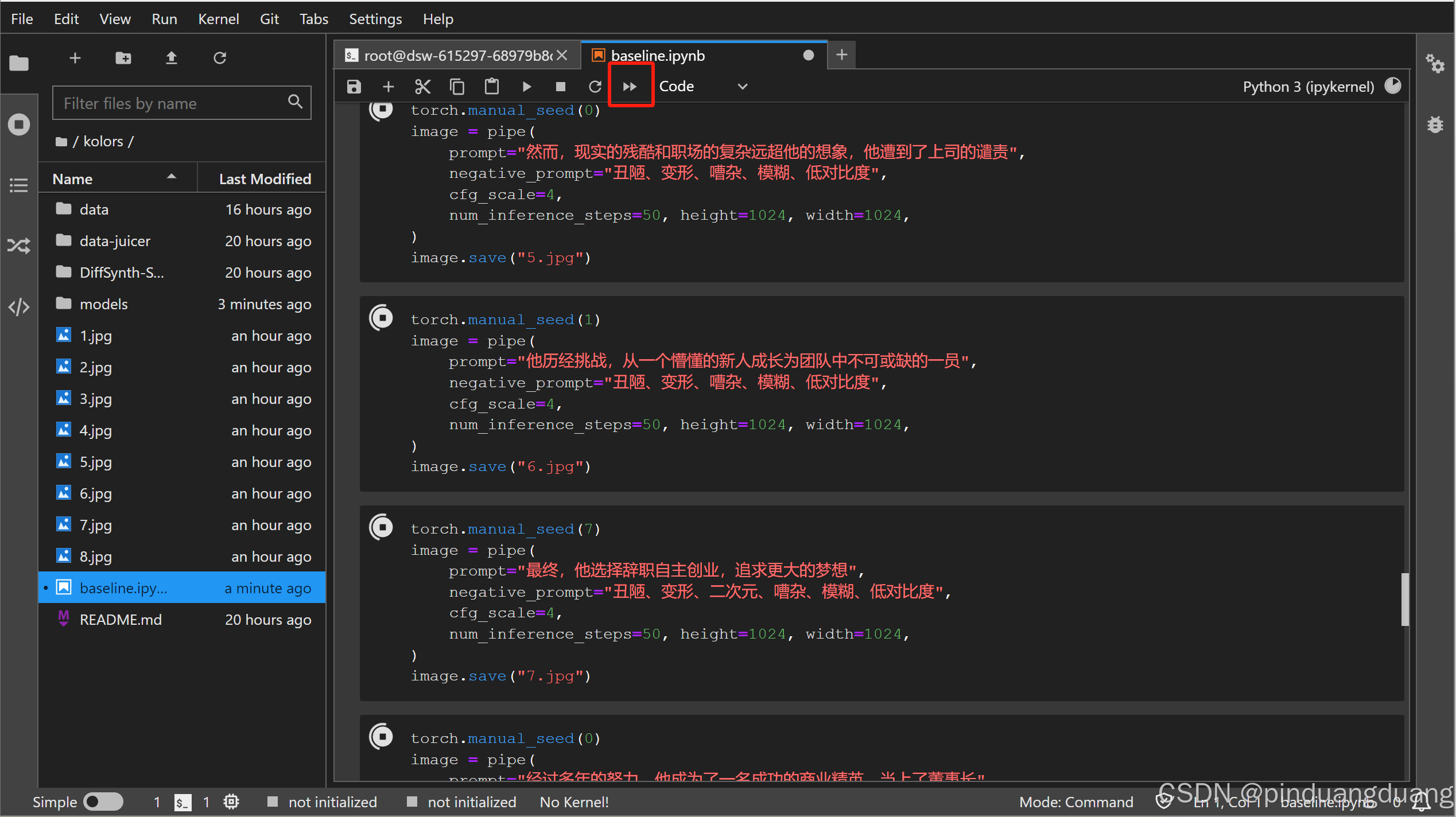Viewport: 1456px width, 817px height.
Task: Open the Git sidebar panel
Action: [x=18, y=246]
